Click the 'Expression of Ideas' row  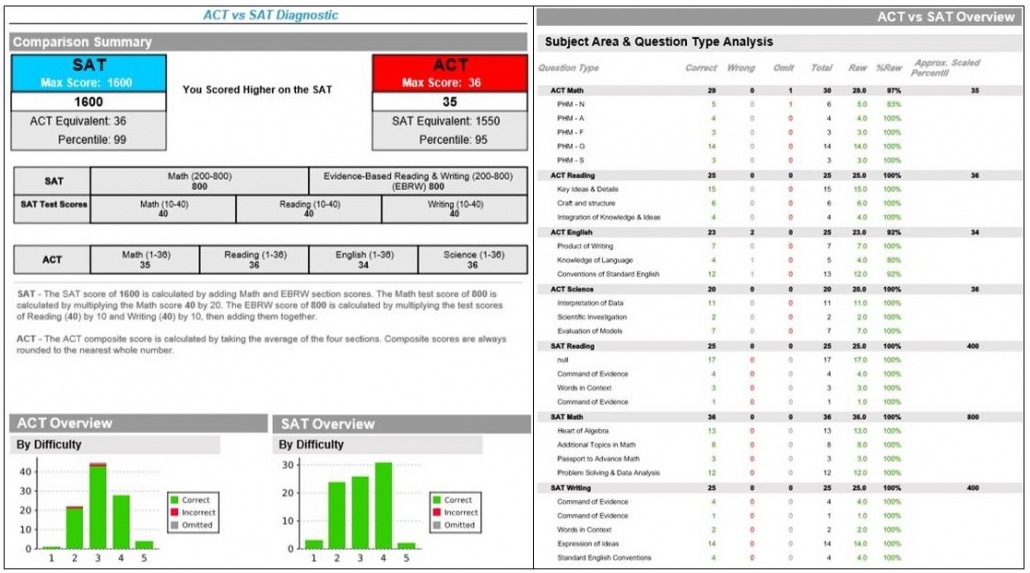pyautogui.click(x=779, y=544)
